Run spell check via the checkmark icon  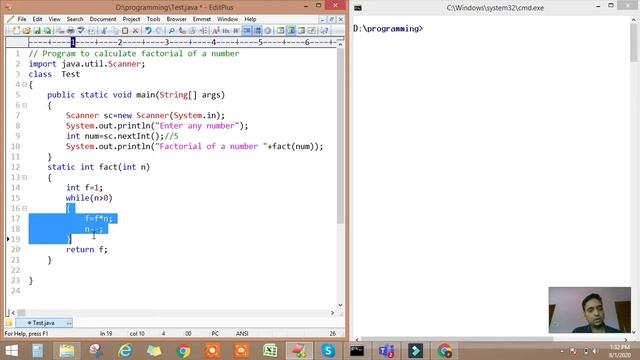point(81,31)
